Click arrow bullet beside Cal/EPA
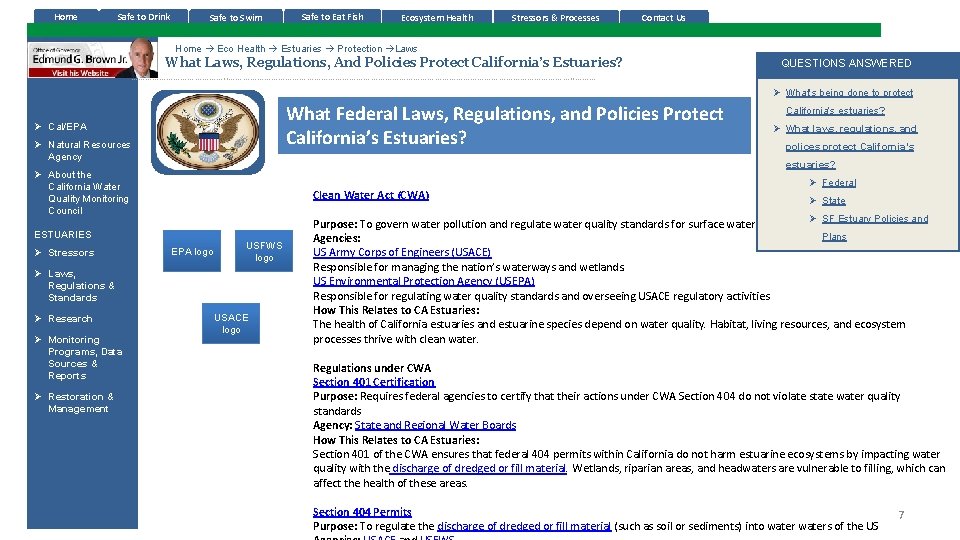The width and height of the screenshot is (960, 540). coord(38,126)
